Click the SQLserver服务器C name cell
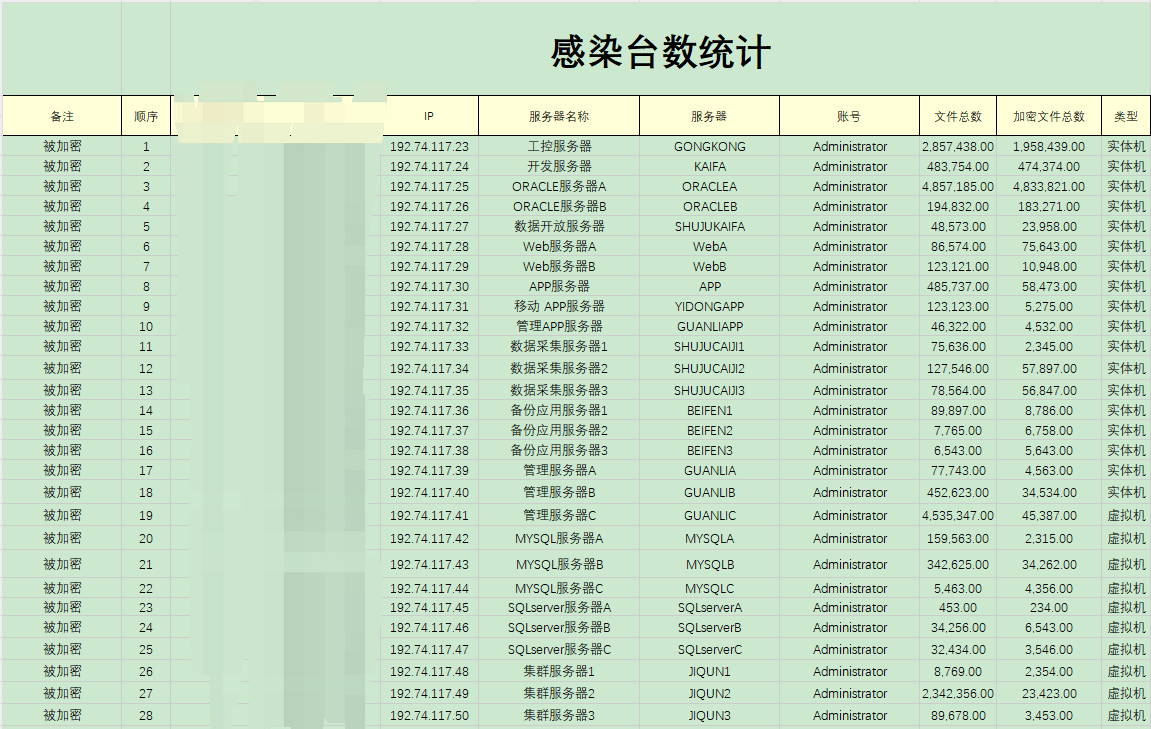Image resolution: width=1151 pixels, height=729 pixels. pos(559,649)
